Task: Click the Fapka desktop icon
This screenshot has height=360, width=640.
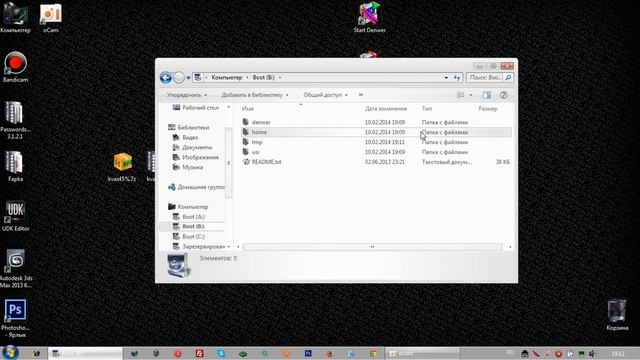Action: (x=15, y=167)
